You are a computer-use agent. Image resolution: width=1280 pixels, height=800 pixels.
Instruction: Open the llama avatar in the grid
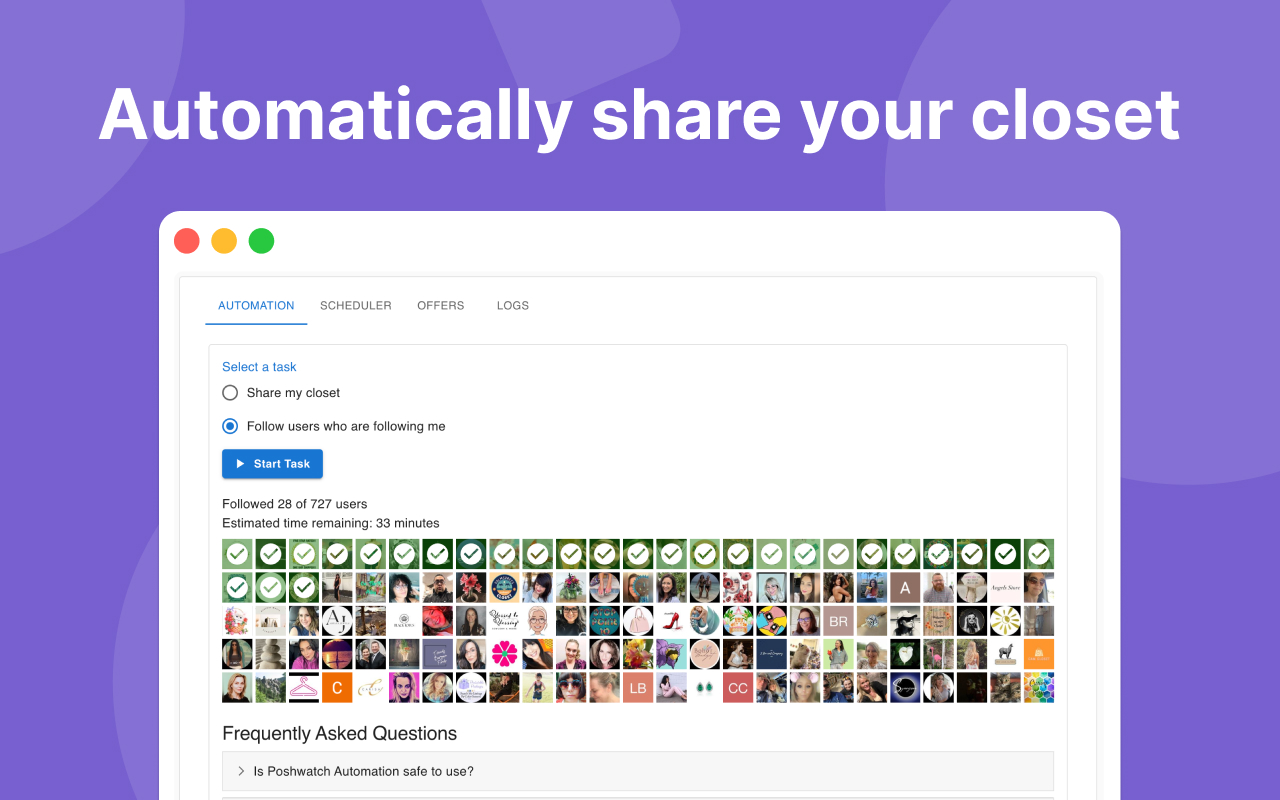coord(1005,653)
